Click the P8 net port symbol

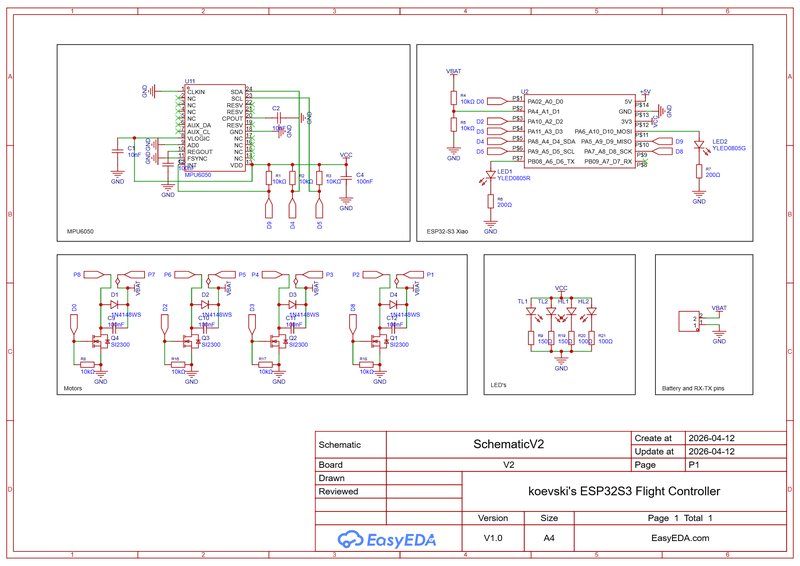[x=96, y=275]
